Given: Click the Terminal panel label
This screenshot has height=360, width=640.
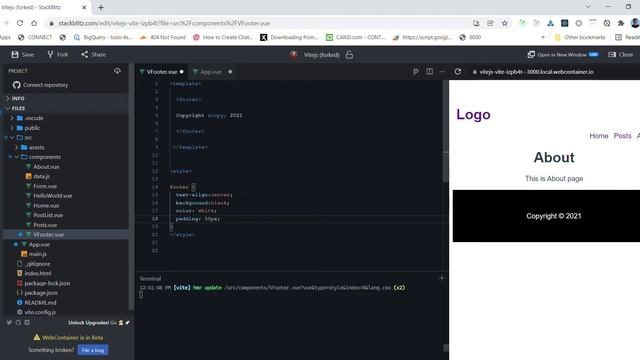Looking at the screenshot, I should click(x=150, y=279).
